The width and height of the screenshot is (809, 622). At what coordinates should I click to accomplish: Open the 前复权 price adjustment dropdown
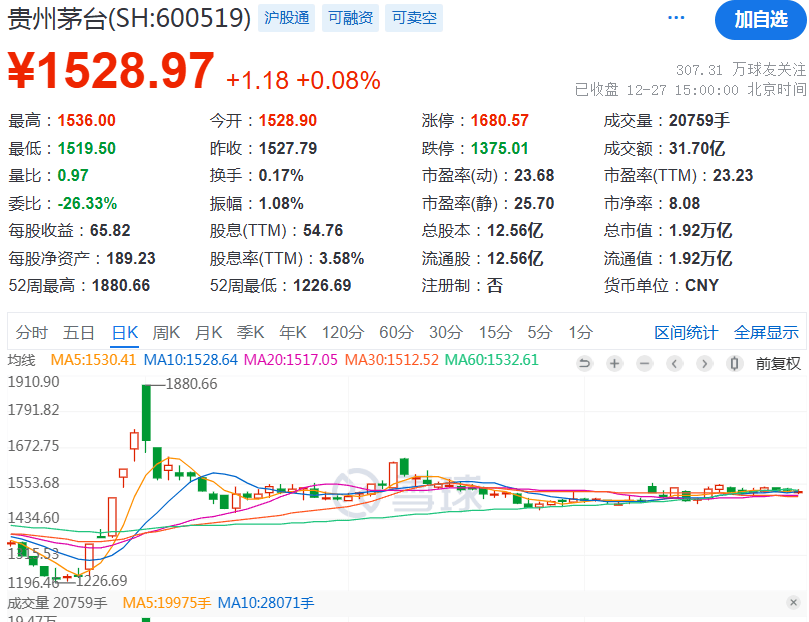779,363
